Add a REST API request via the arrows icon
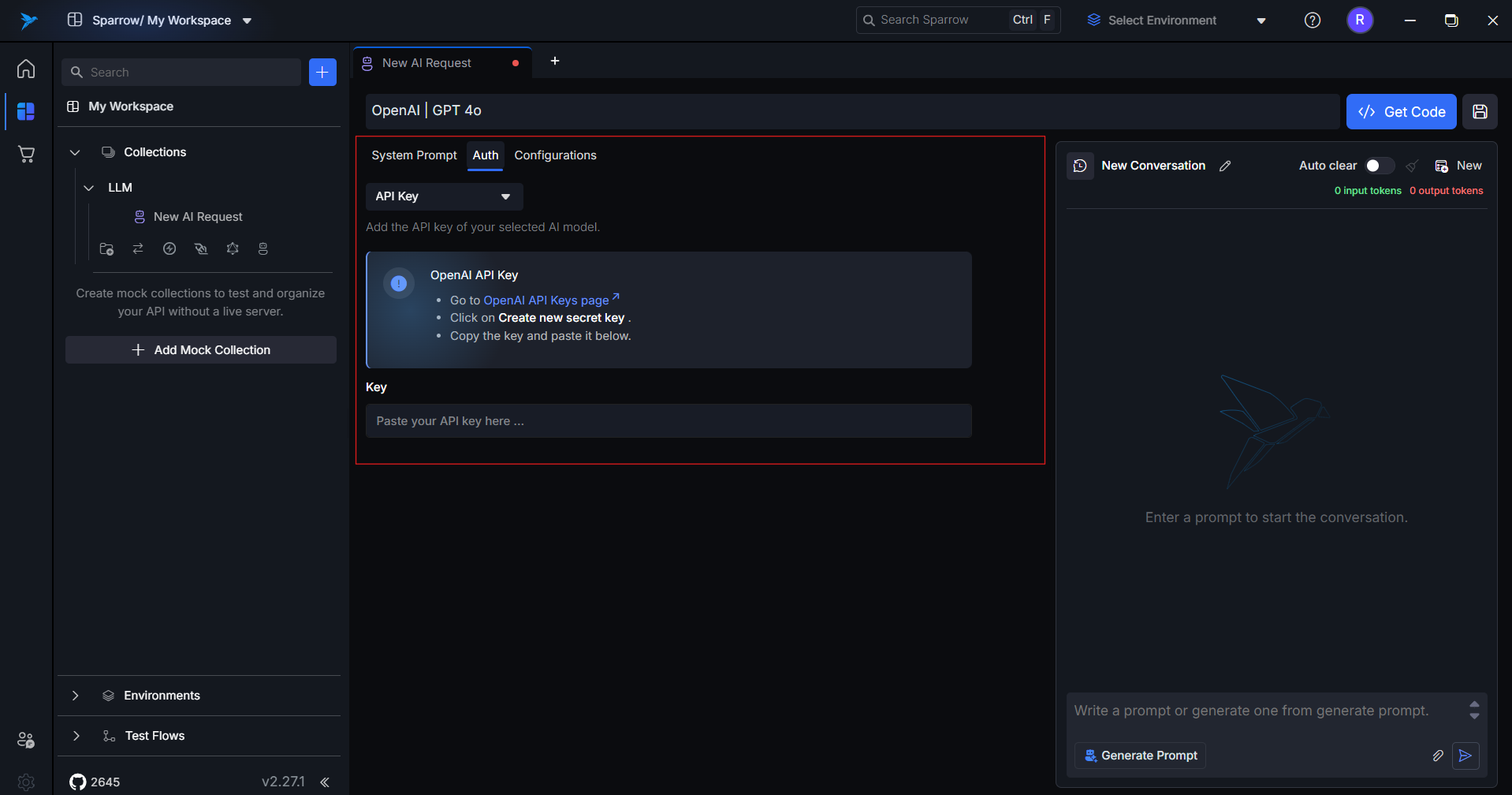This screenshot has width=1512, height=795. [138, 248]
